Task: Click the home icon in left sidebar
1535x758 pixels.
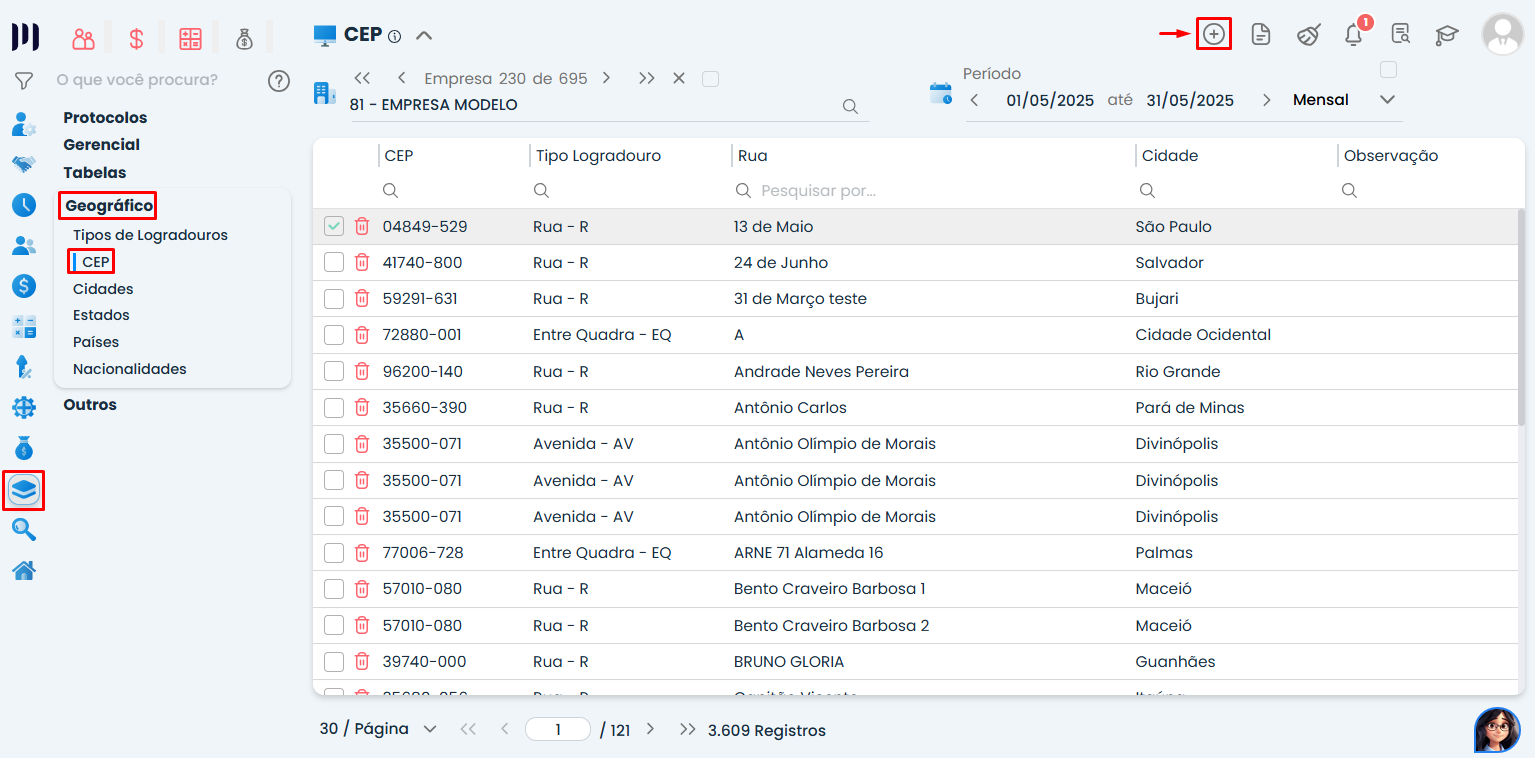Action: pyautogui.click(x=24, y=571)
